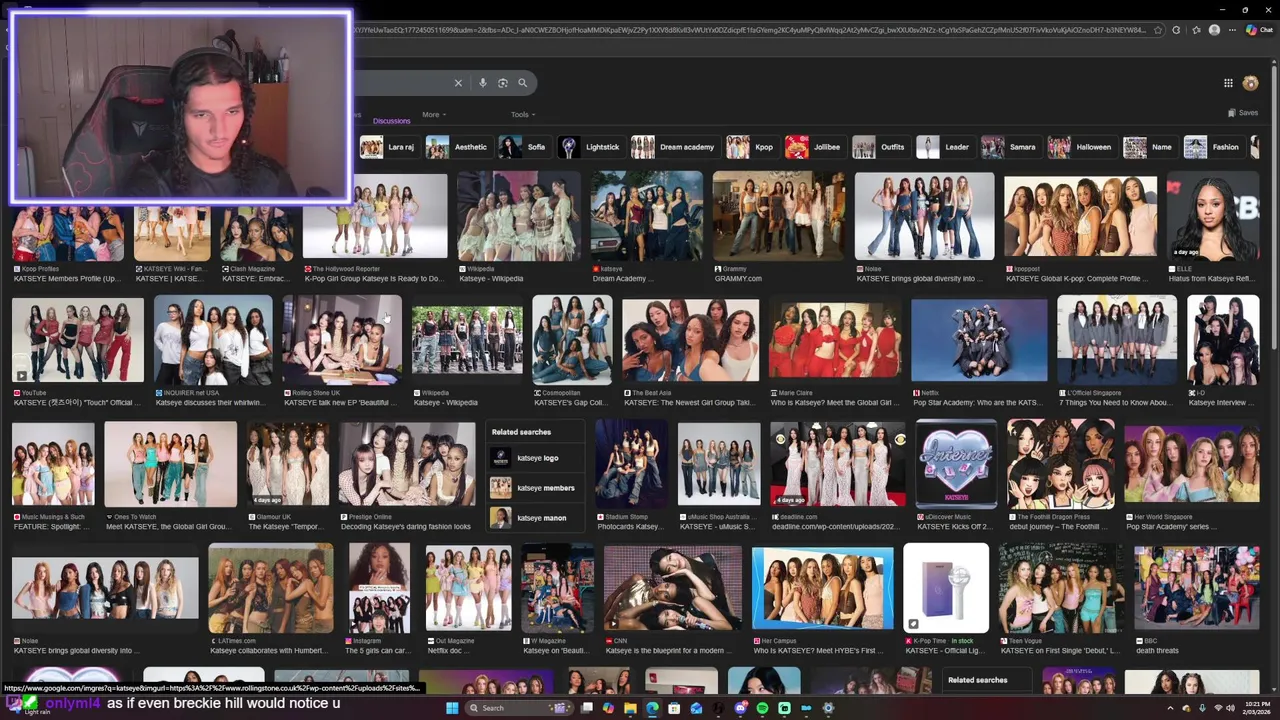1280x720 pixels.
Task: Expand the More dropdown
Action: (434, 114)
